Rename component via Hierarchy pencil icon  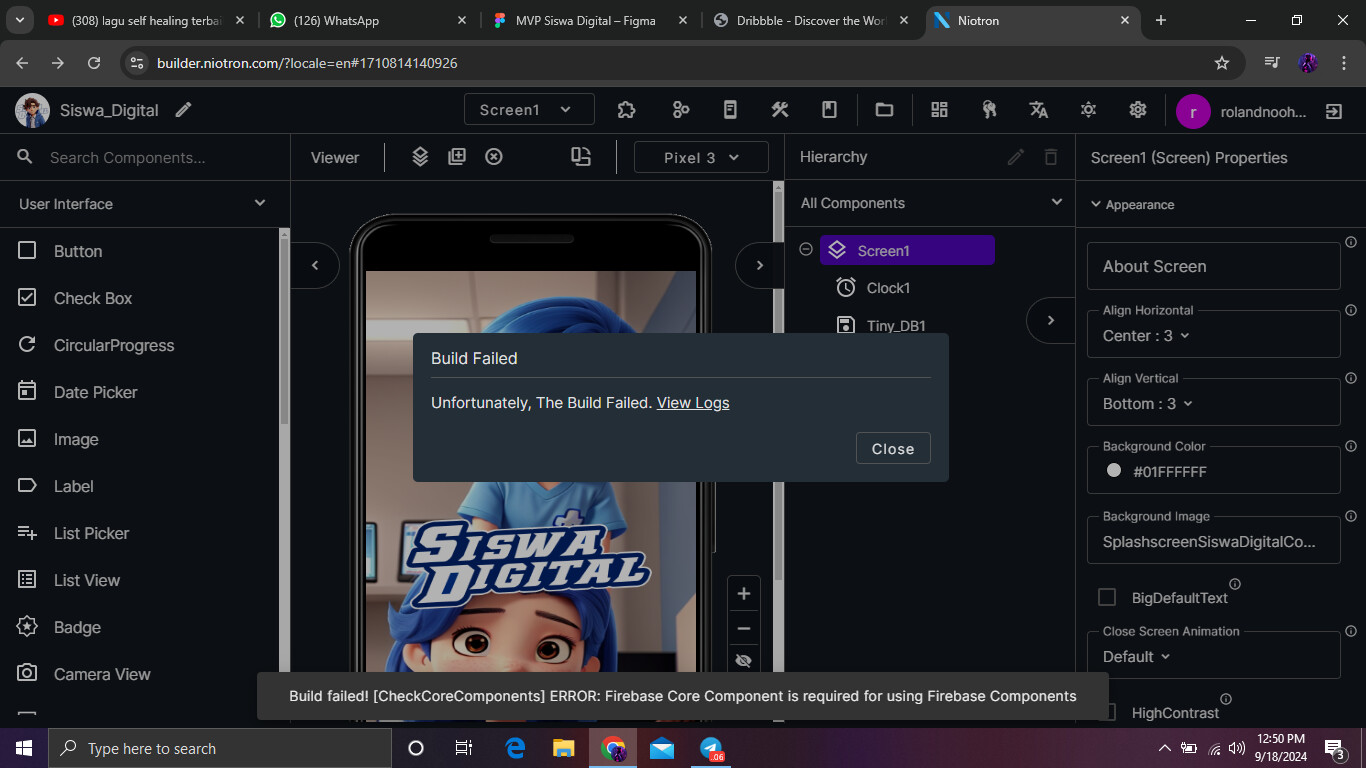1016,157
